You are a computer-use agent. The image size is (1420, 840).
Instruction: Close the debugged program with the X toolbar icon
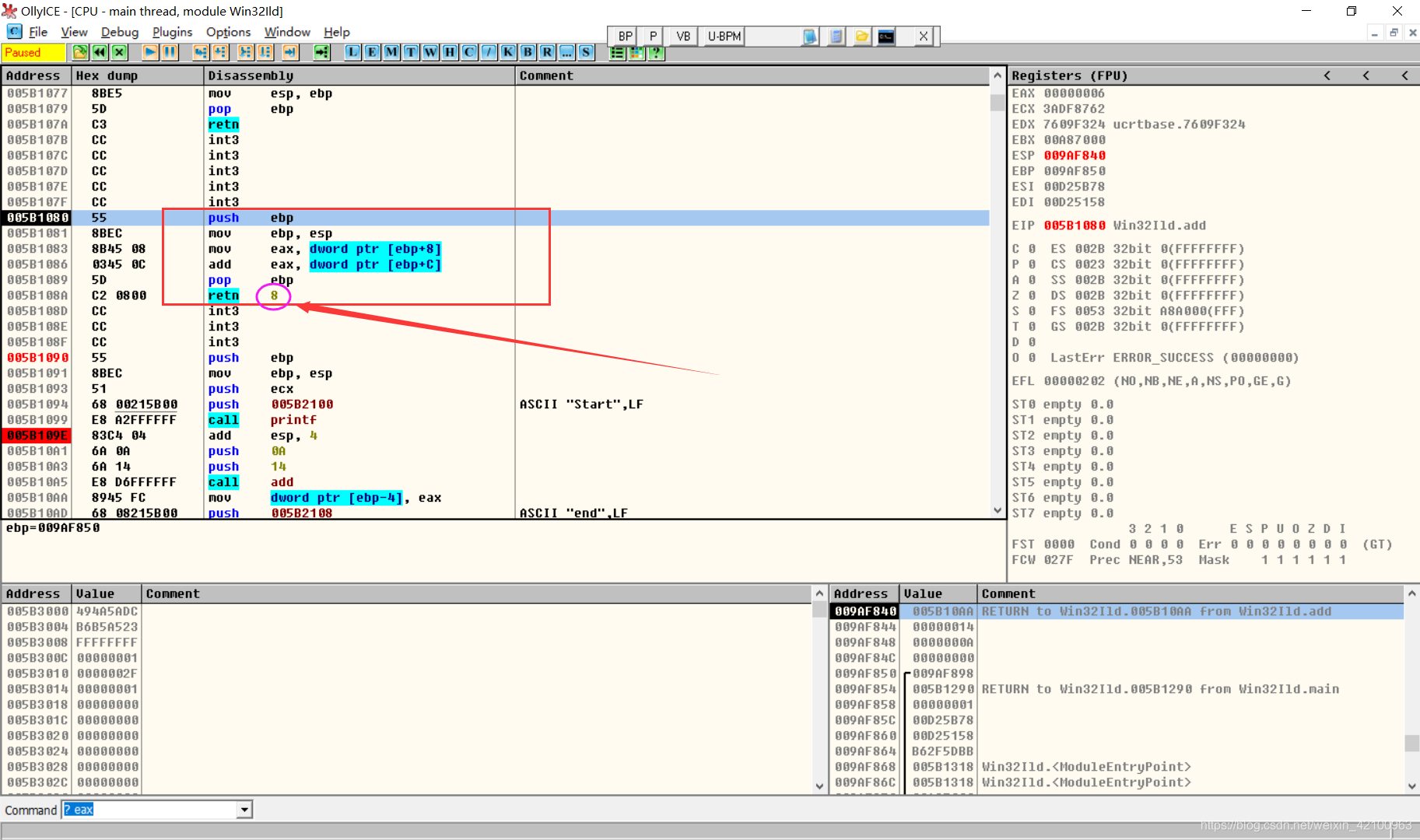coord(119,52)
